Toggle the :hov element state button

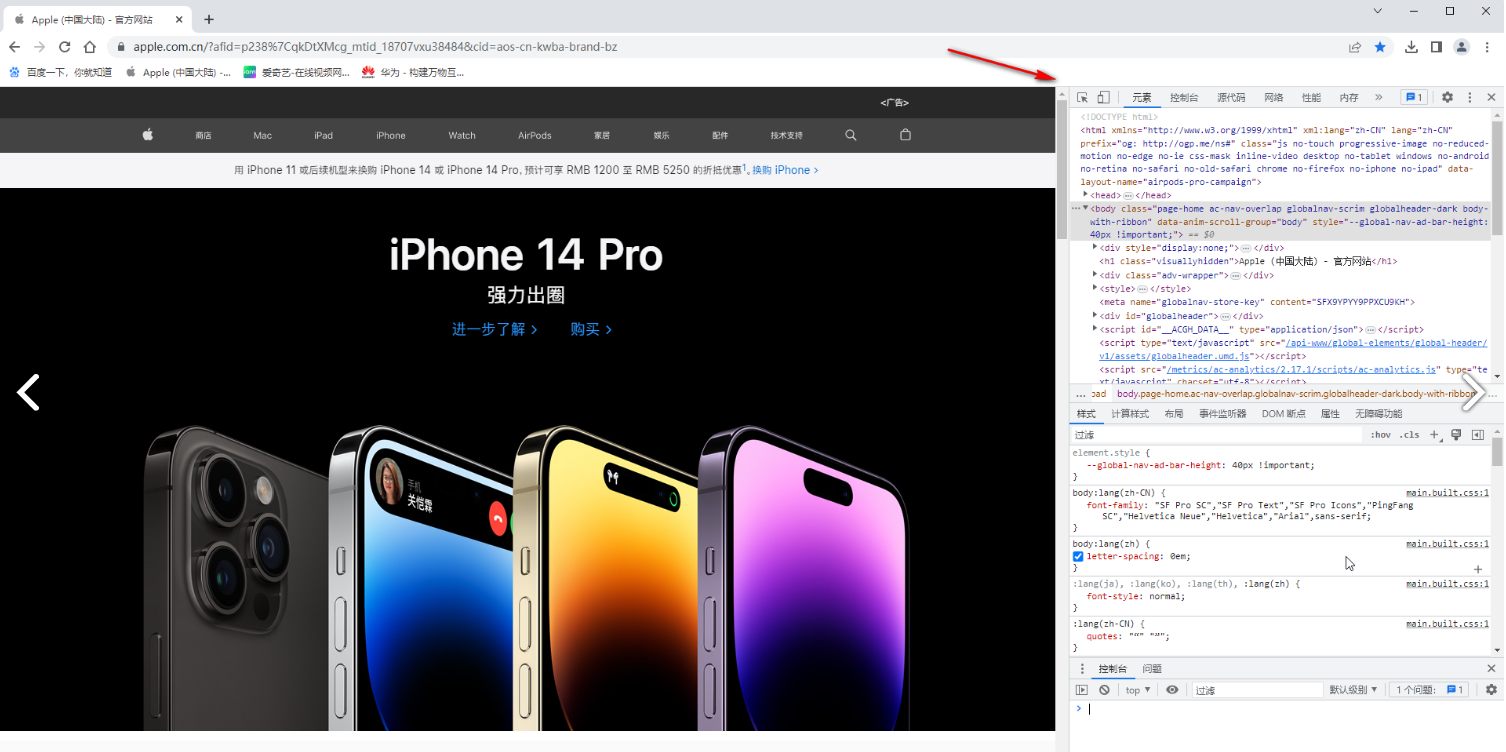pyautogui.click(x=1380, y=435)
